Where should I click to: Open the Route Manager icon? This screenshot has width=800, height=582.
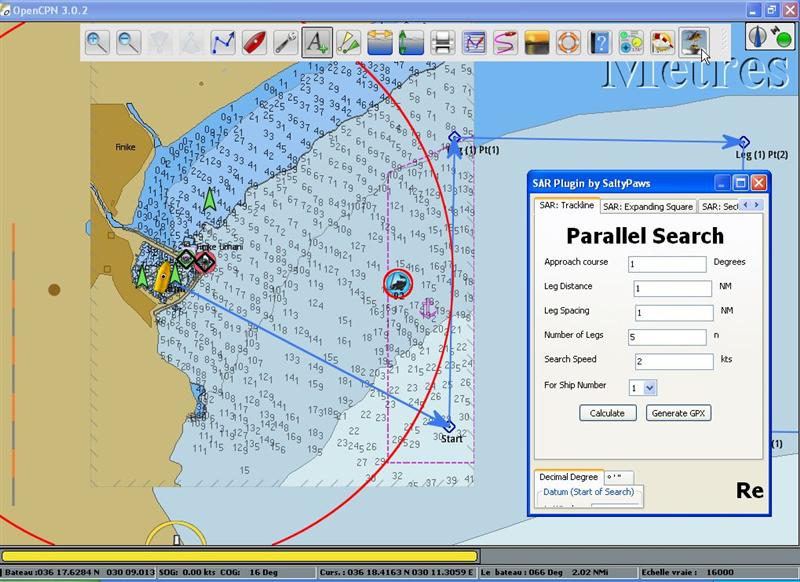click(x=474, y=42)
